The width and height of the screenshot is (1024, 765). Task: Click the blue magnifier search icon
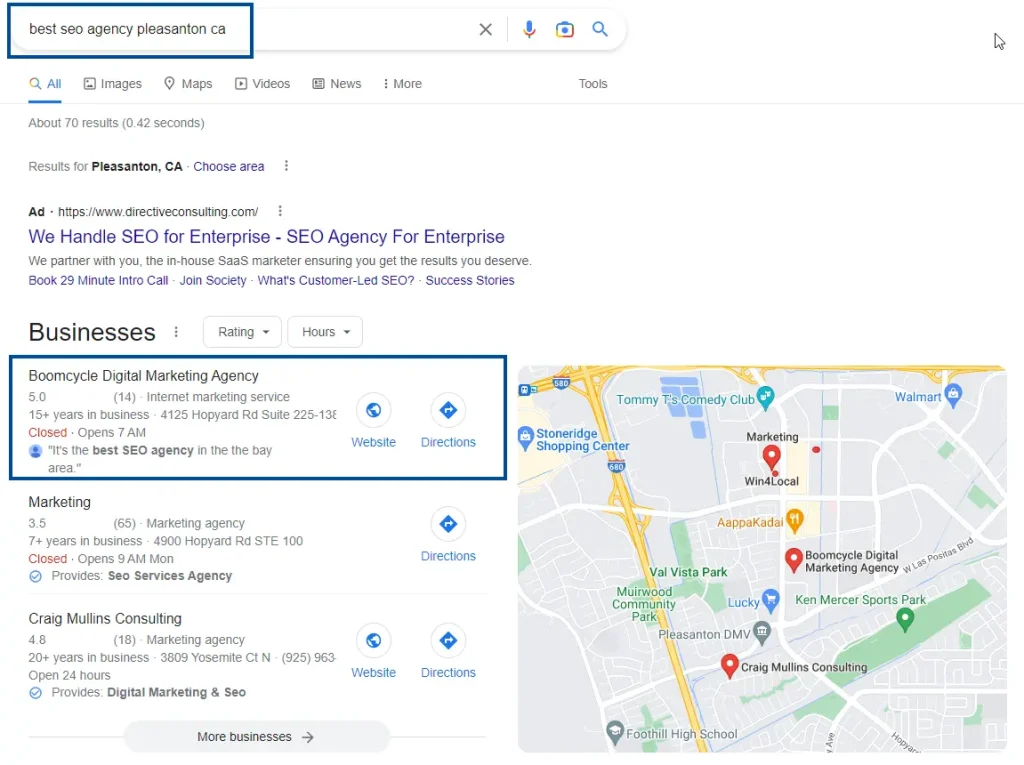(600, 30)
